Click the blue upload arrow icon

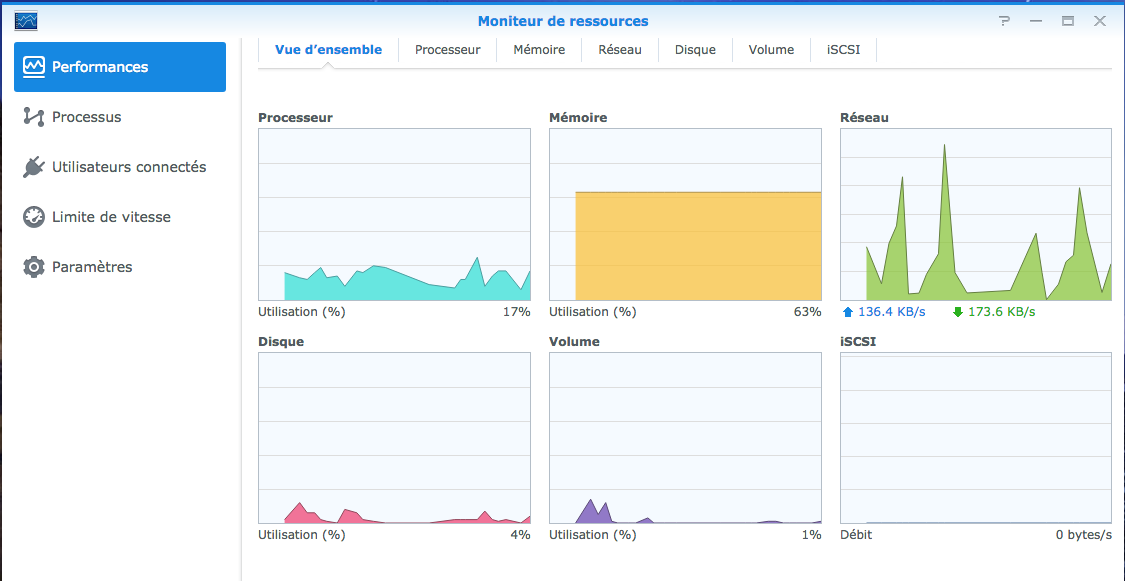(x=848, y=312)
